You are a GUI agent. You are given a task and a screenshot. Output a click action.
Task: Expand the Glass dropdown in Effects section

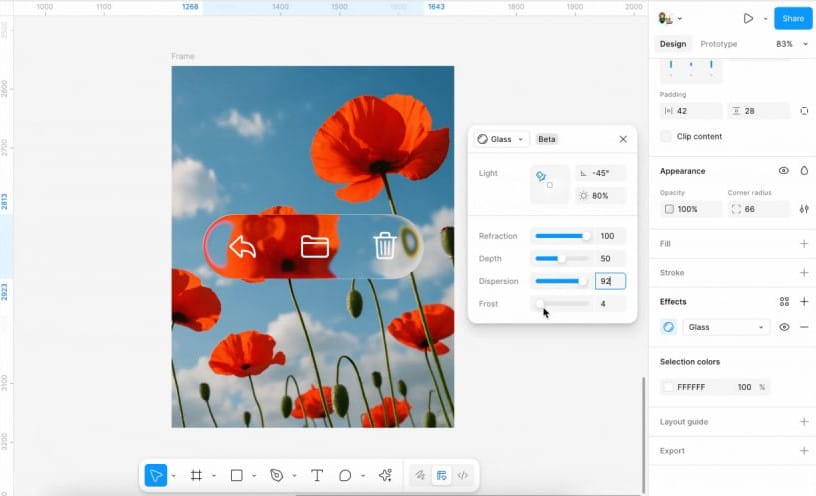[x=725, y=327]
